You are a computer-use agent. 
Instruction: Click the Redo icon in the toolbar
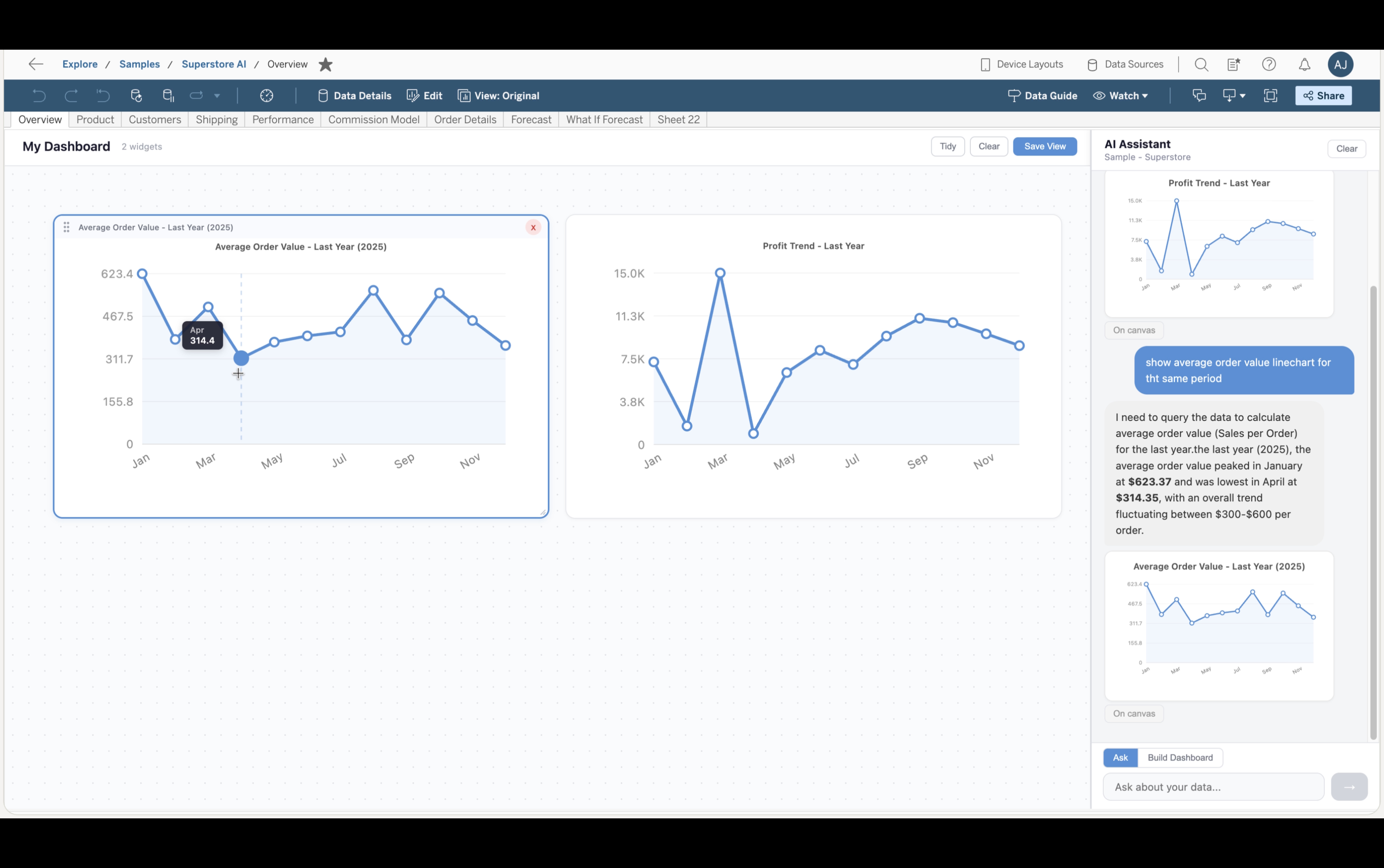point(71,95)
